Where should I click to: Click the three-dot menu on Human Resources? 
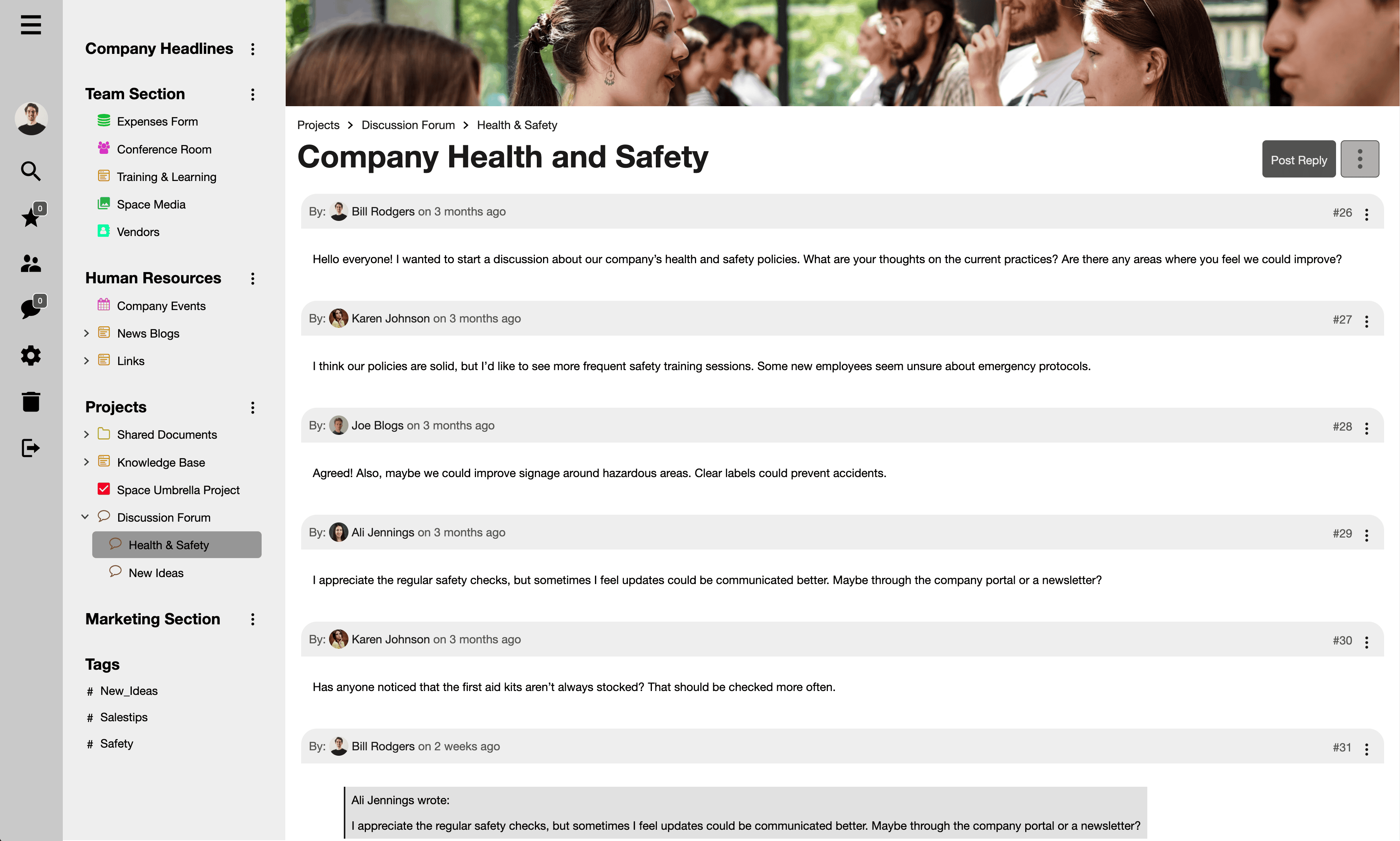(x=253, y=278)
